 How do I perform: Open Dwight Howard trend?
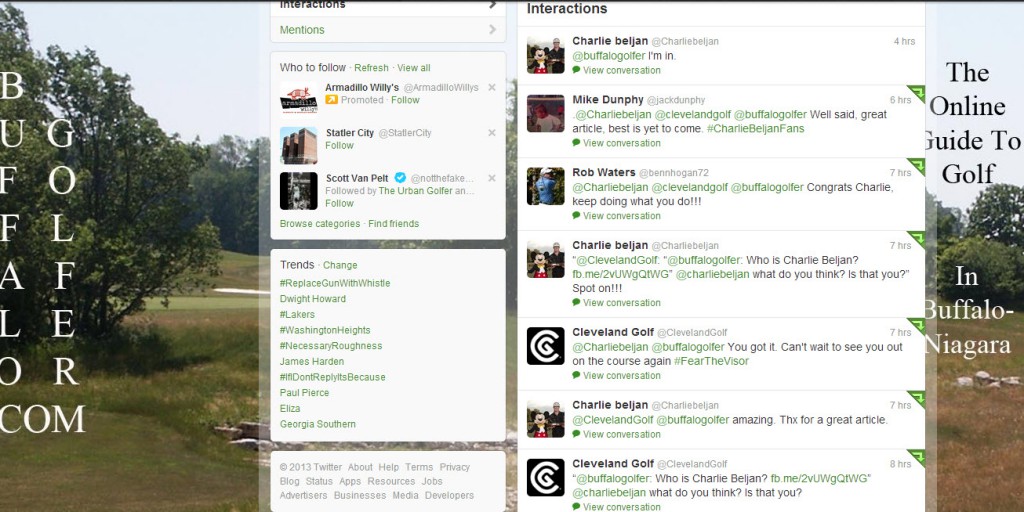pyautogui.click(x=313, y=299)
